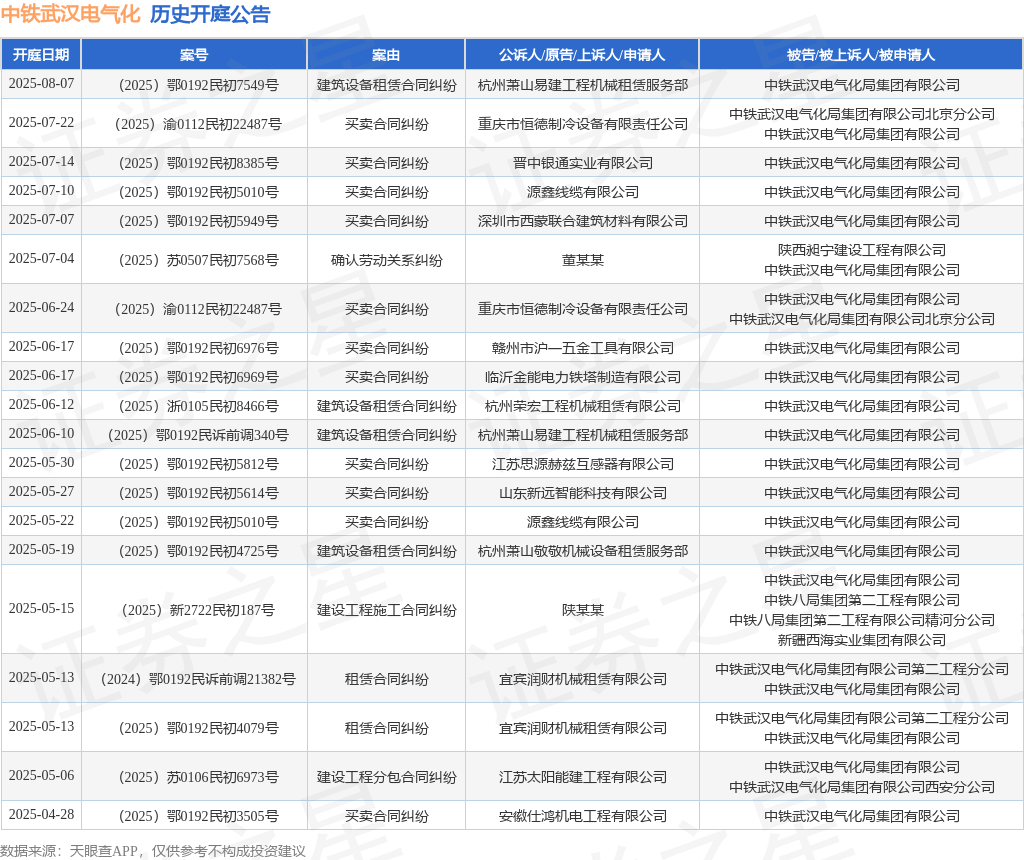Click the 开庭日期 column header
This screenshot has height=860, width=1024.
click(41, 55)
